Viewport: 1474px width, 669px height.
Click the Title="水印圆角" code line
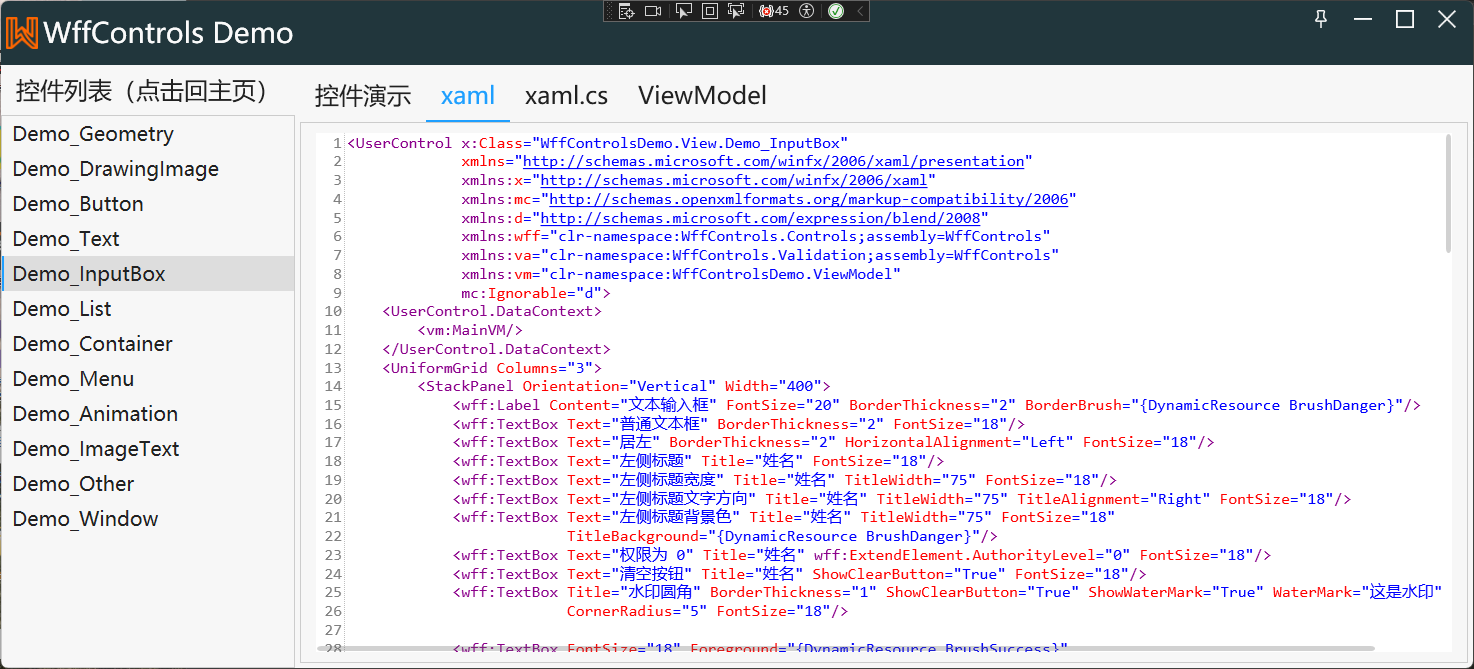pyautogui.click(x=947, y=592)
